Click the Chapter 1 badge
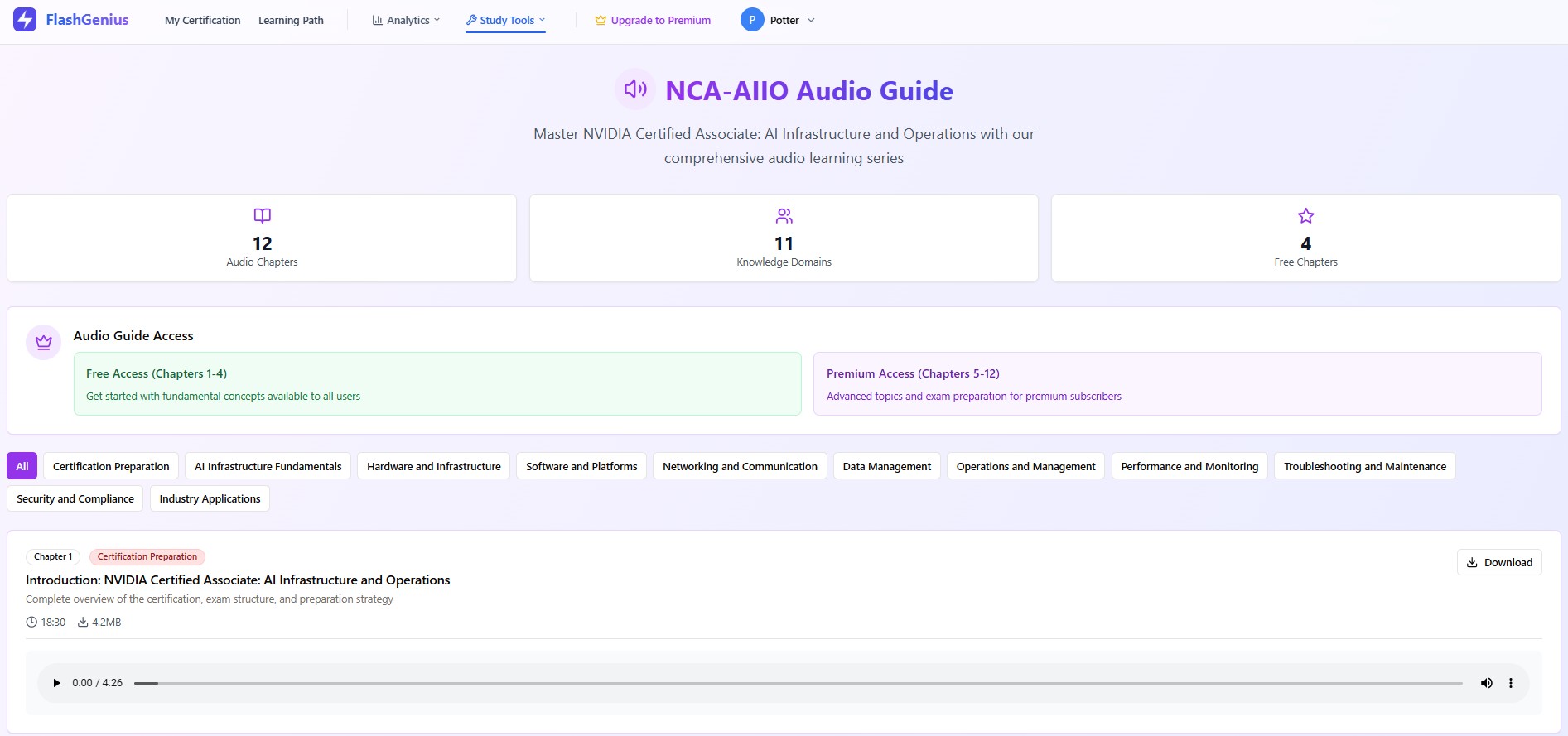Screen dimensions: 1568x736 pos(53,556)
